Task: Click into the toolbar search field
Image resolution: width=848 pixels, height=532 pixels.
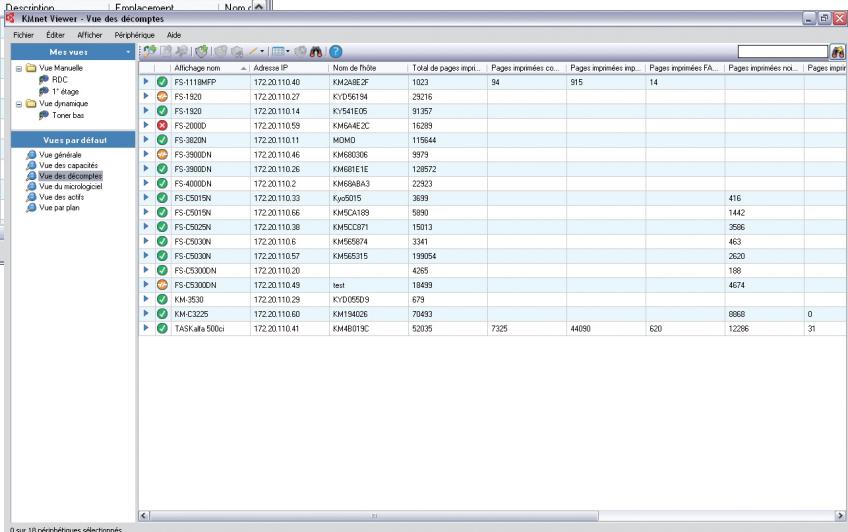Action: (783, 51)
